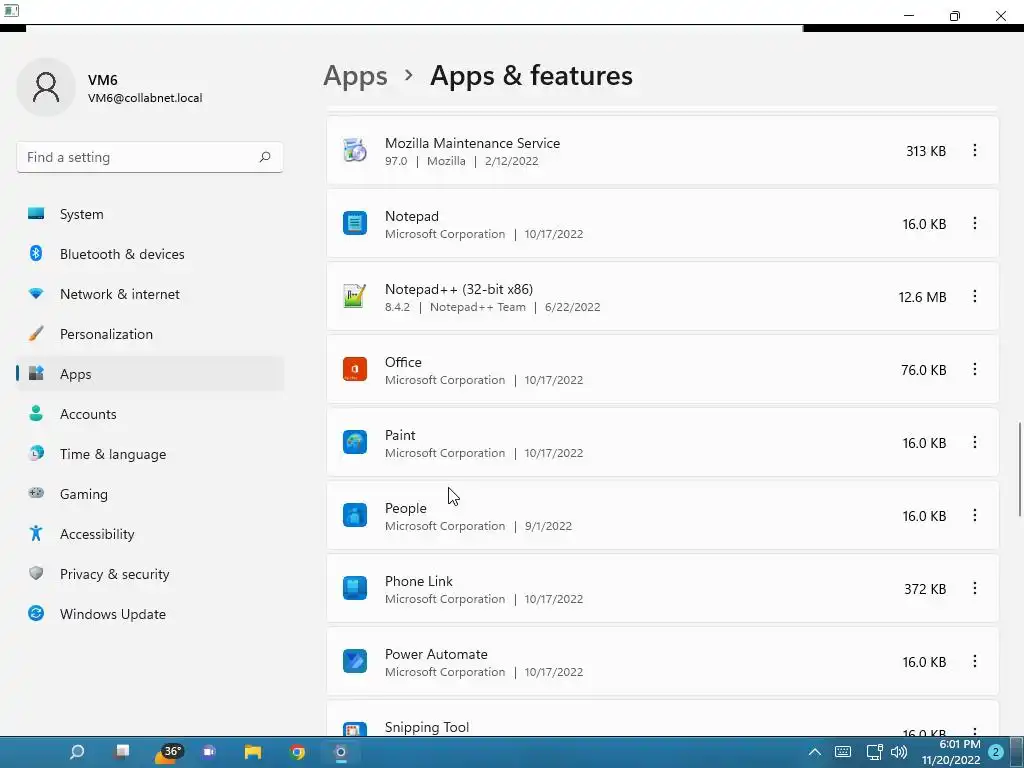This screenshot has width=1024, height=768.
Task: Click the Apps breadcrumb link
Action: click(355, 76)
